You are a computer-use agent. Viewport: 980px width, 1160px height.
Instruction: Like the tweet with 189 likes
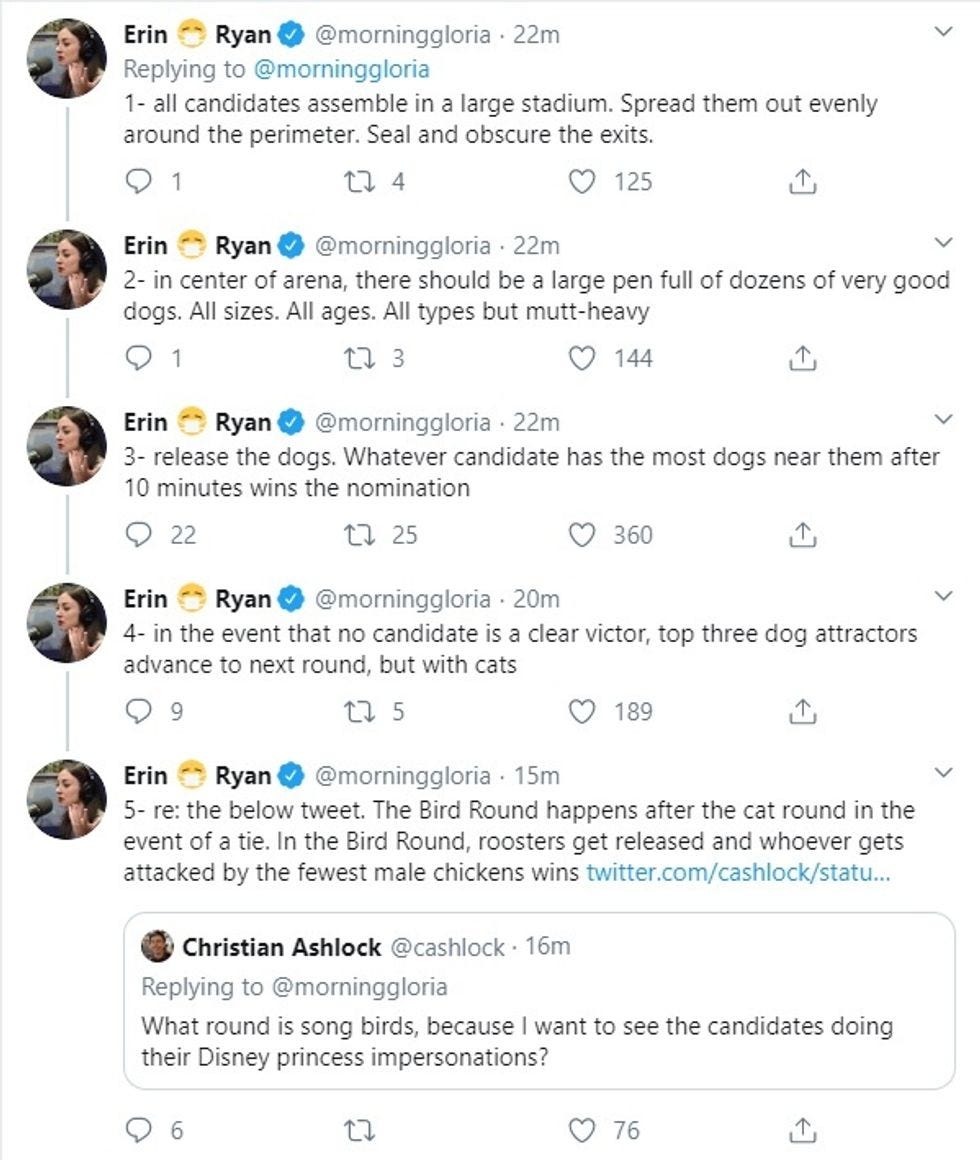[582, 712]
